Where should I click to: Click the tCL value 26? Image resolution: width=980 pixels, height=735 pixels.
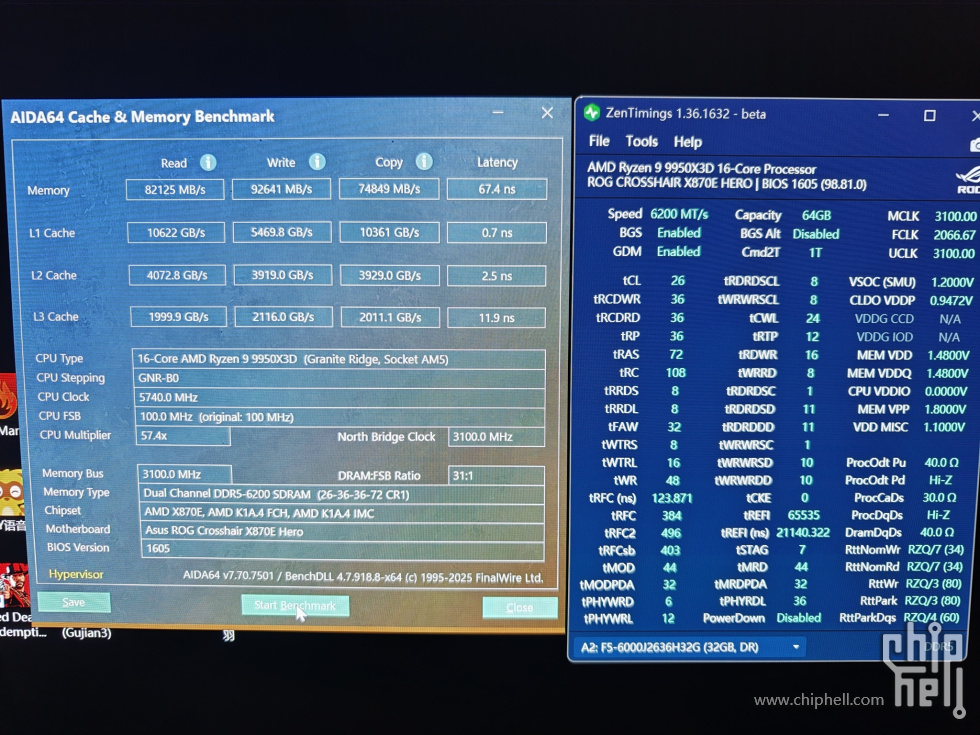pos(678,281)
